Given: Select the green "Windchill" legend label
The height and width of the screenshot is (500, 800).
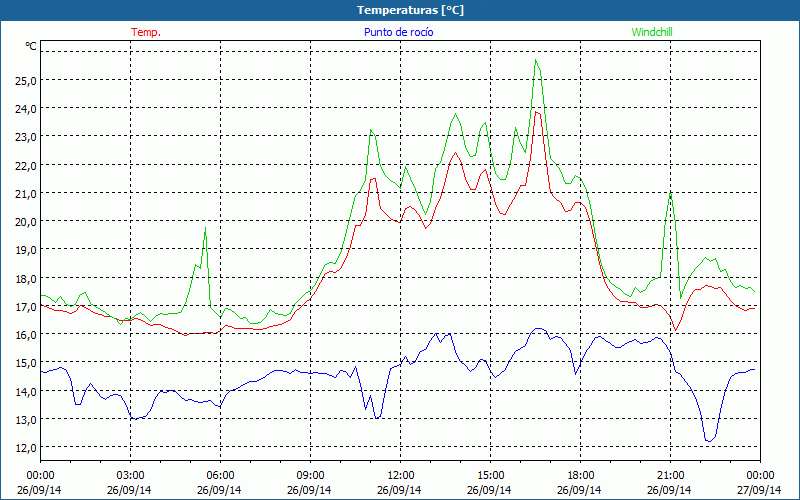Looking at the screenshot, I should pos(652,32).
